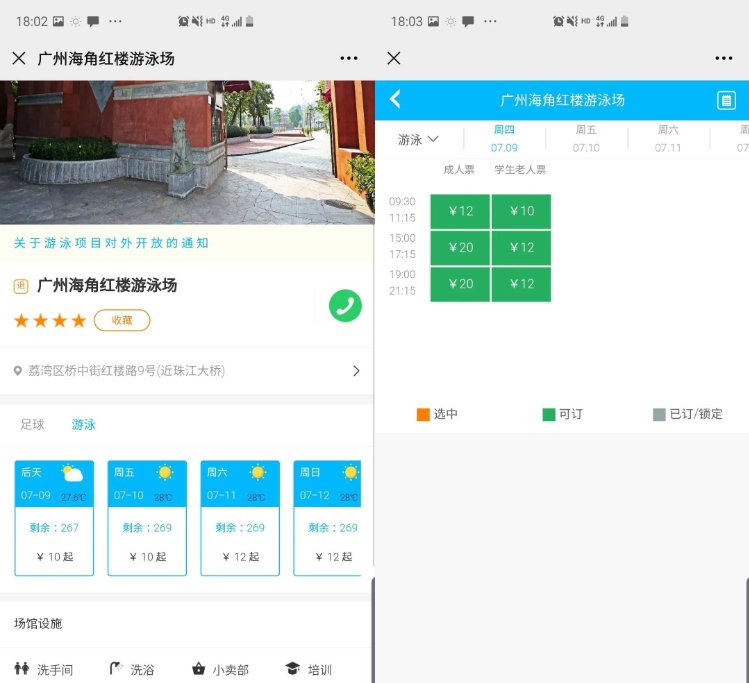Tap the 小卖部 shop facility icon
The image size is (749, 683).
(x=199, y=669)
